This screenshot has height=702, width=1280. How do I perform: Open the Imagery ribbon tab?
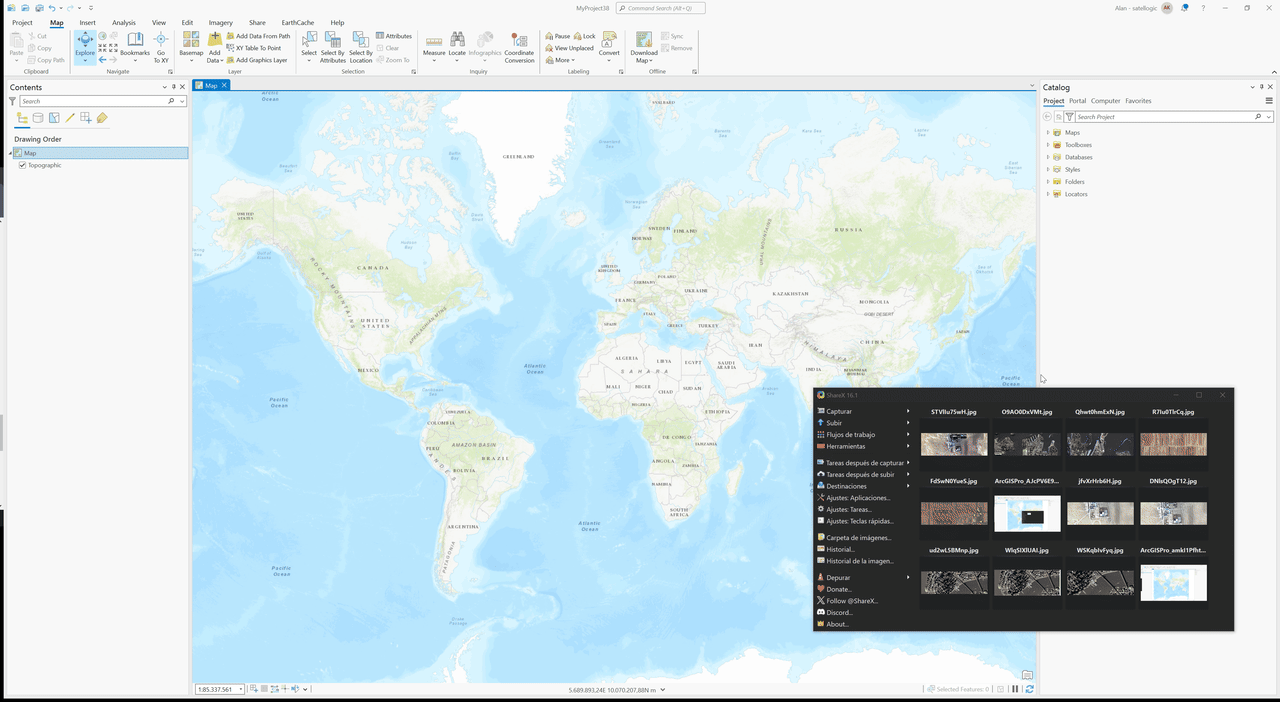[x=220, y=22]
